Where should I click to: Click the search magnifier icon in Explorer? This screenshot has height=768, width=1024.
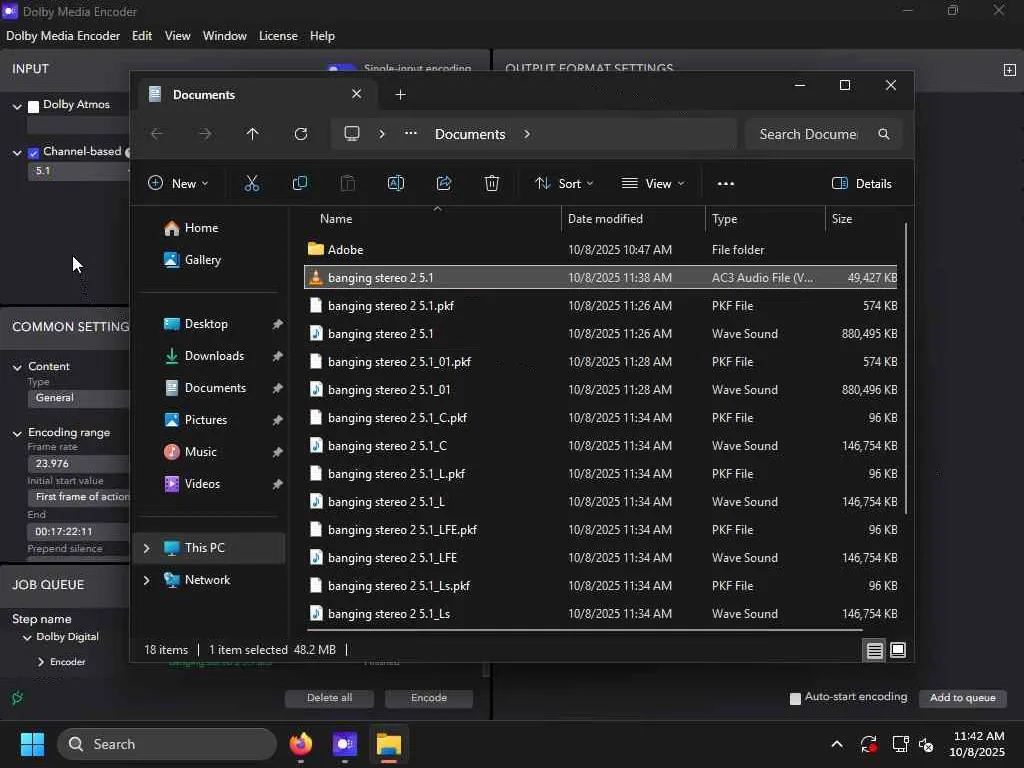[884, 134]
